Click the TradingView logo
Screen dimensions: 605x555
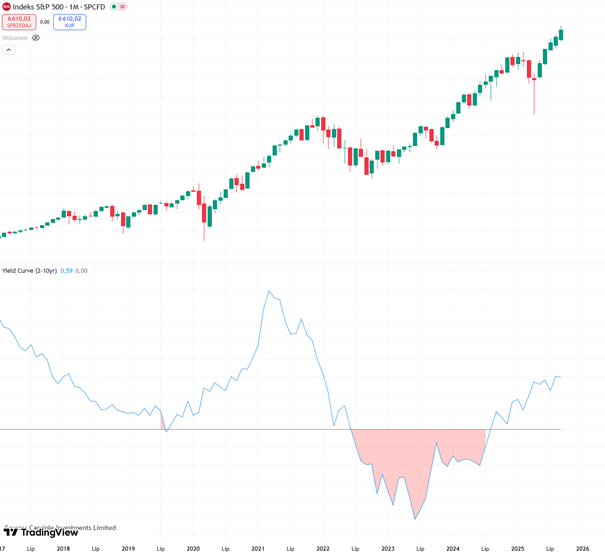coord(41,532)
